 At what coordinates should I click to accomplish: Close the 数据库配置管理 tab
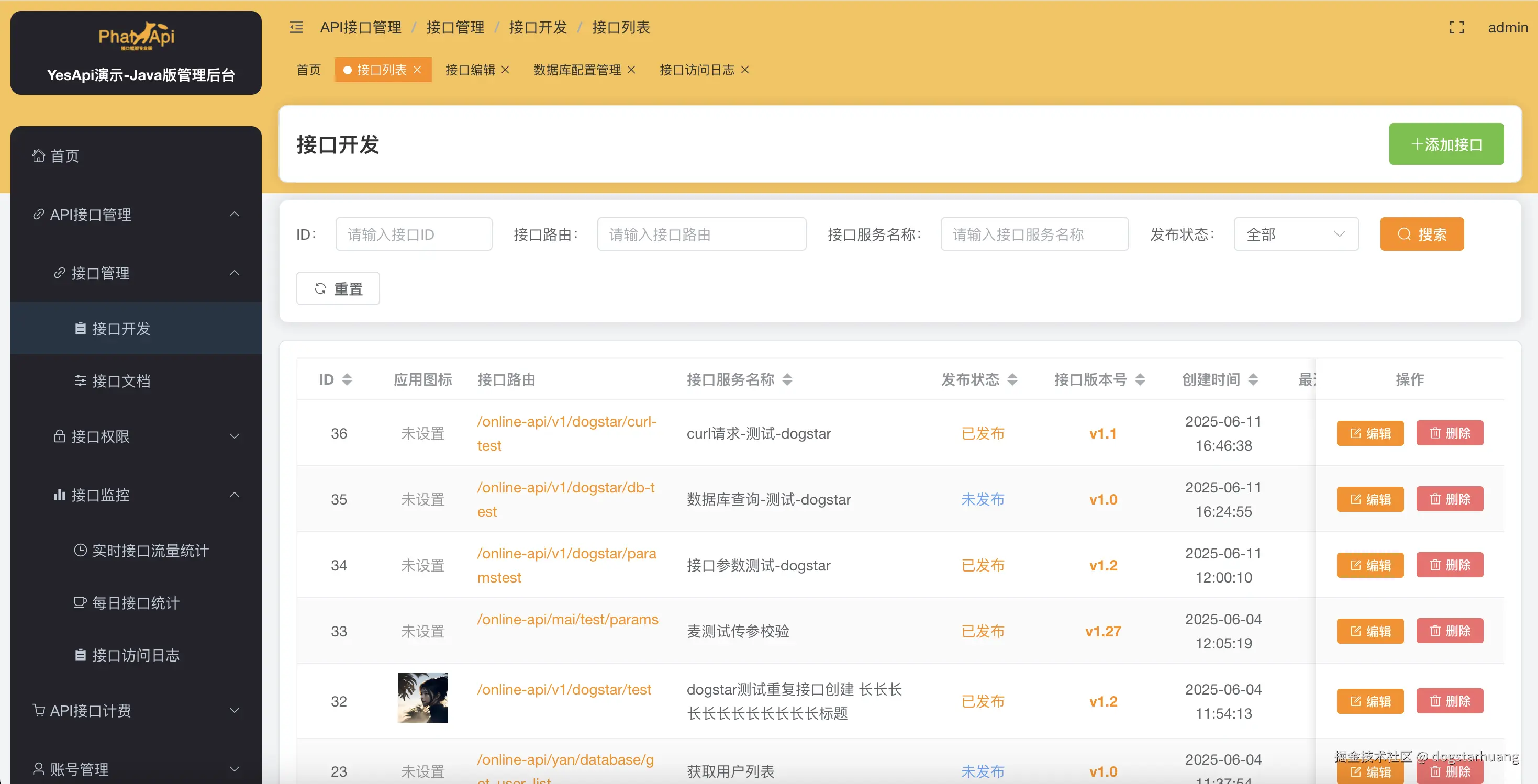632,70
